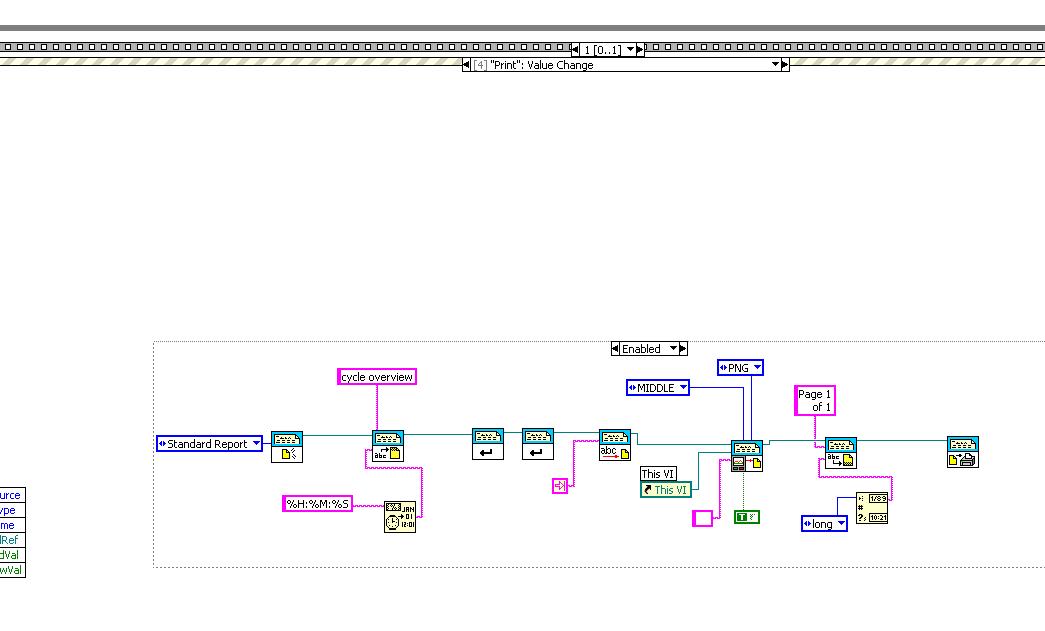Open the "Print": Value Change event selector
Screen dimensions: 1045x631
775,65
